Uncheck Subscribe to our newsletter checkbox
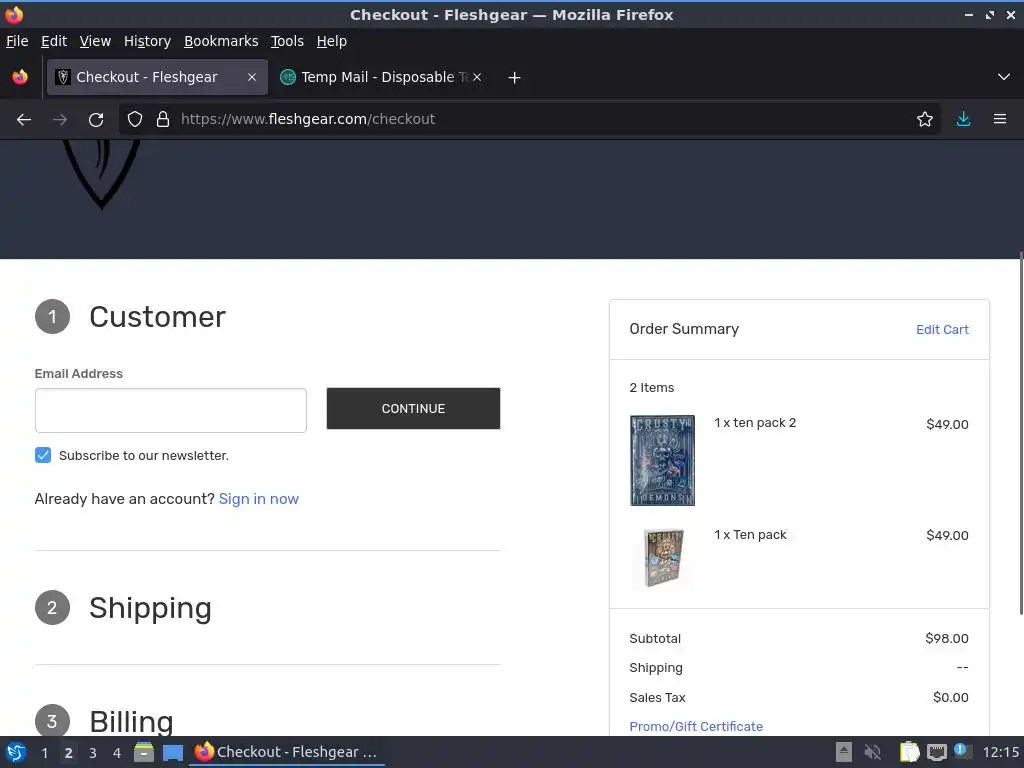The image size is (1024, 768). pyautogui.click(x=43, y=455)
